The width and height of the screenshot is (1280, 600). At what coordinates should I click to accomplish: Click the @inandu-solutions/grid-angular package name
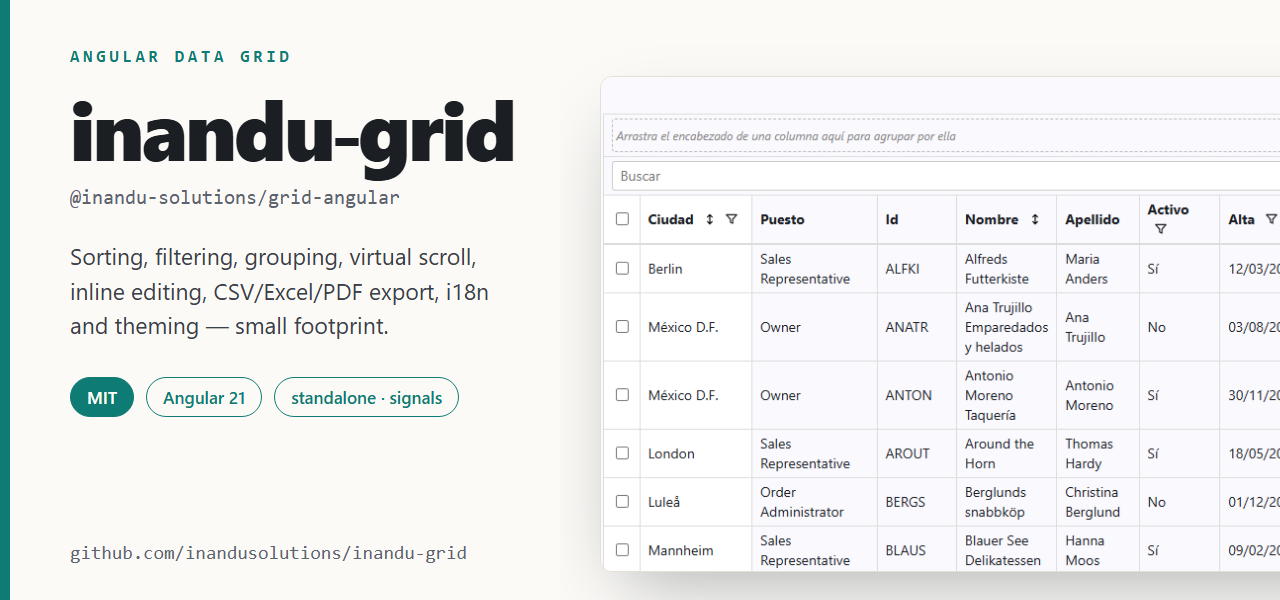(x=235, y=198)
